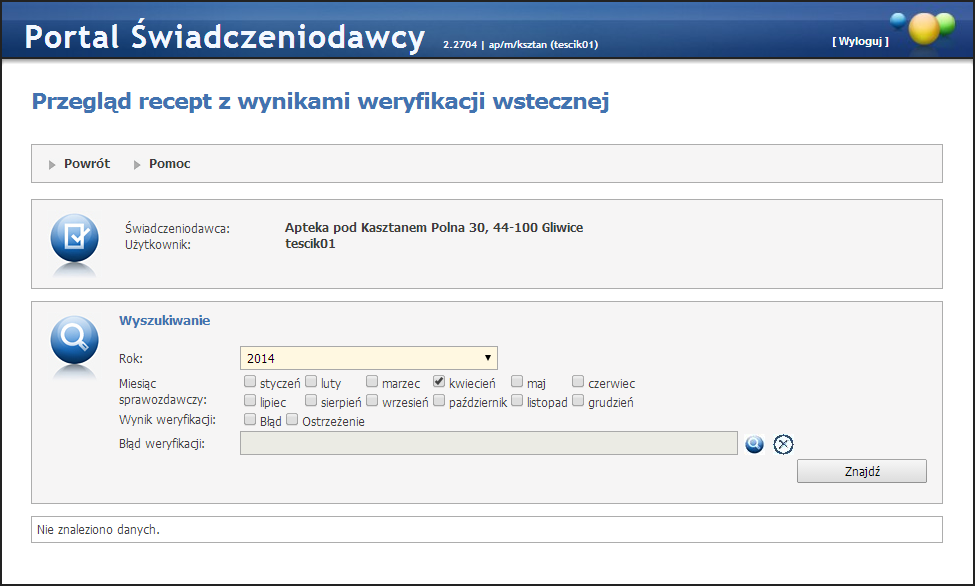Click the Wyszukiwanie section heading
The height and width of the screenshot is (586, 975).
coord(165,321)
